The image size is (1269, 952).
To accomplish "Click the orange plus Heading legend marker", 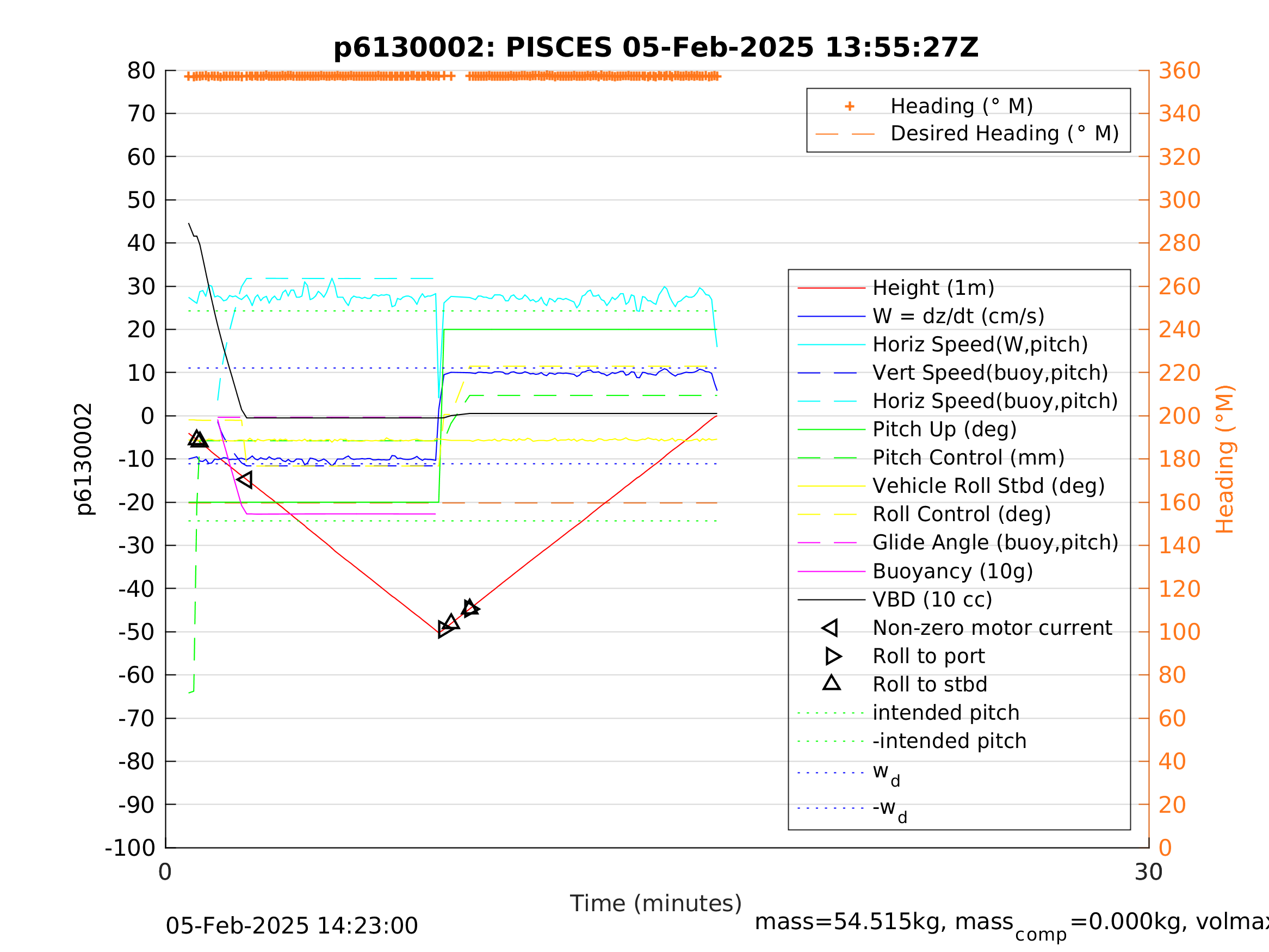I will (850, 107).
